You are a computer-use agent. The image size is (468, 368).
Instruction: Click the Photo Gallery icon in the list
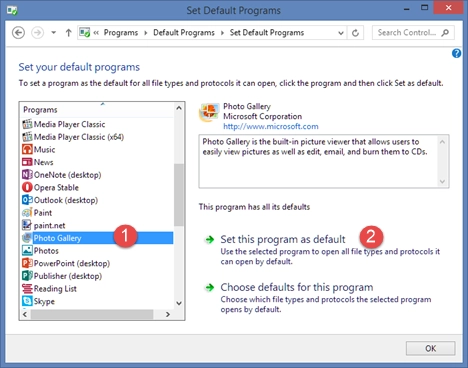tap(27, 238)
